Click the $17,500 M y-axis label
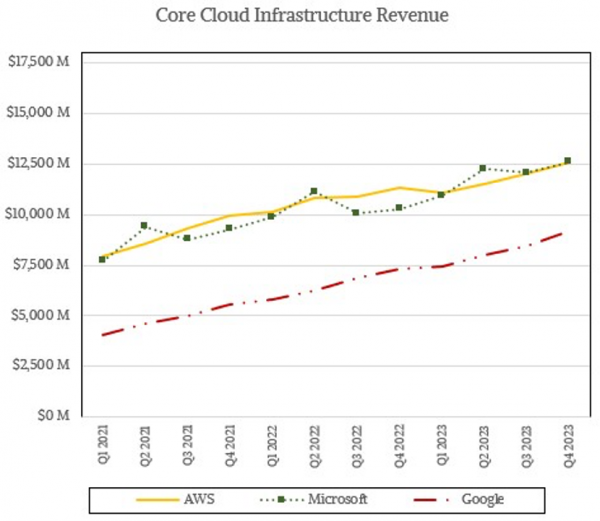This screenshot has width=600, height=521. (37, 62)
